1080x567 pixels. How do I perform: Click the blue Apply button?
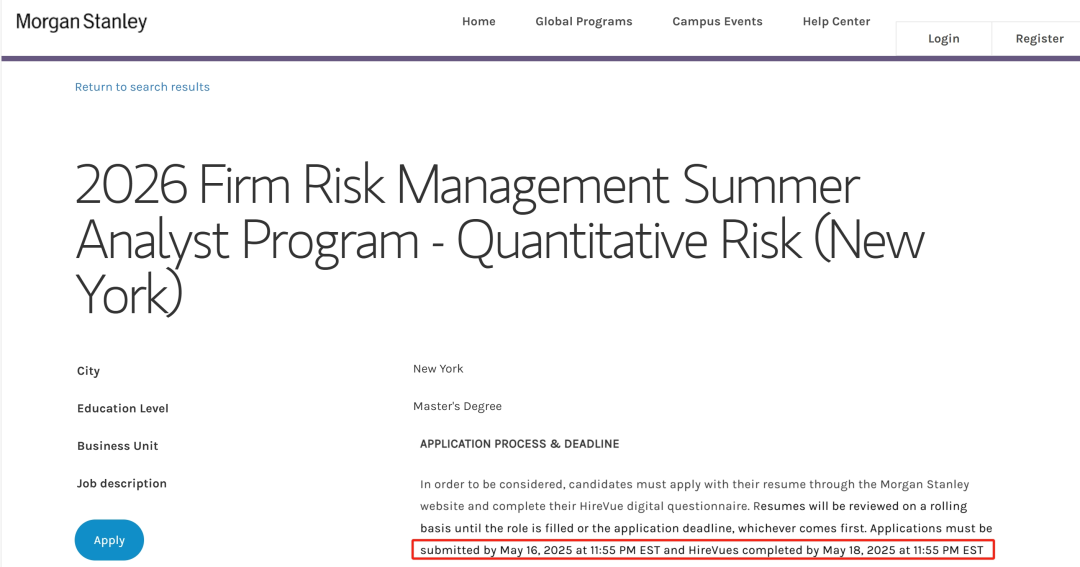(109, 540)
